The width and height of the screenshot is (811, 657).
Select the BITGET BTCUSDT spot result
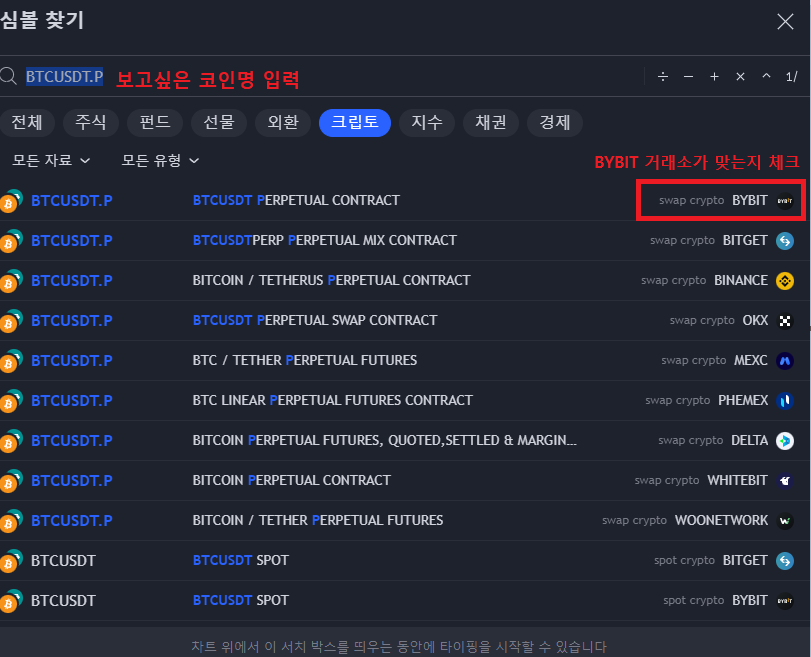(x=400, y=560)
